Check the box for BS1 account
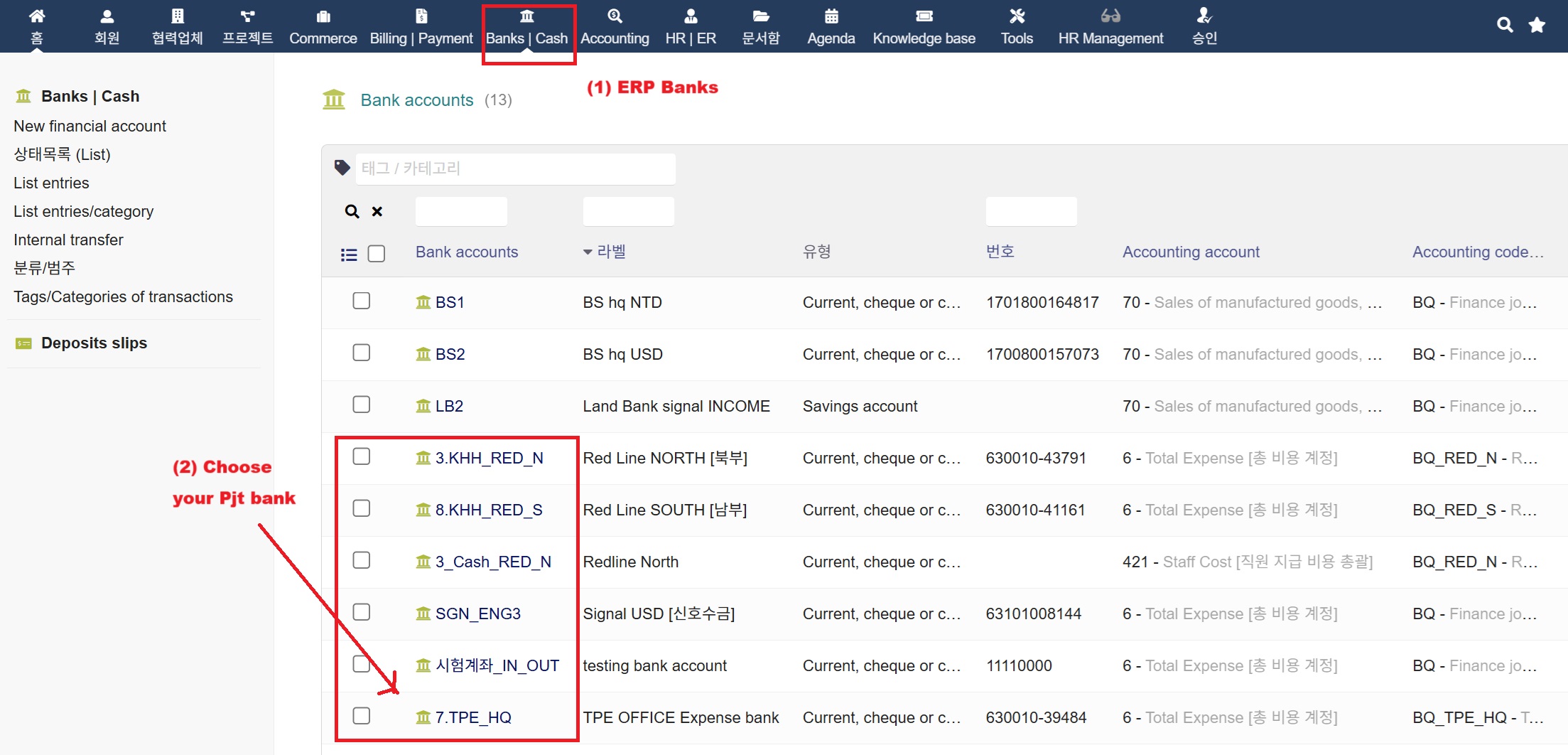Viewport: 1568px width, 755px height. (x=362, y=301)
